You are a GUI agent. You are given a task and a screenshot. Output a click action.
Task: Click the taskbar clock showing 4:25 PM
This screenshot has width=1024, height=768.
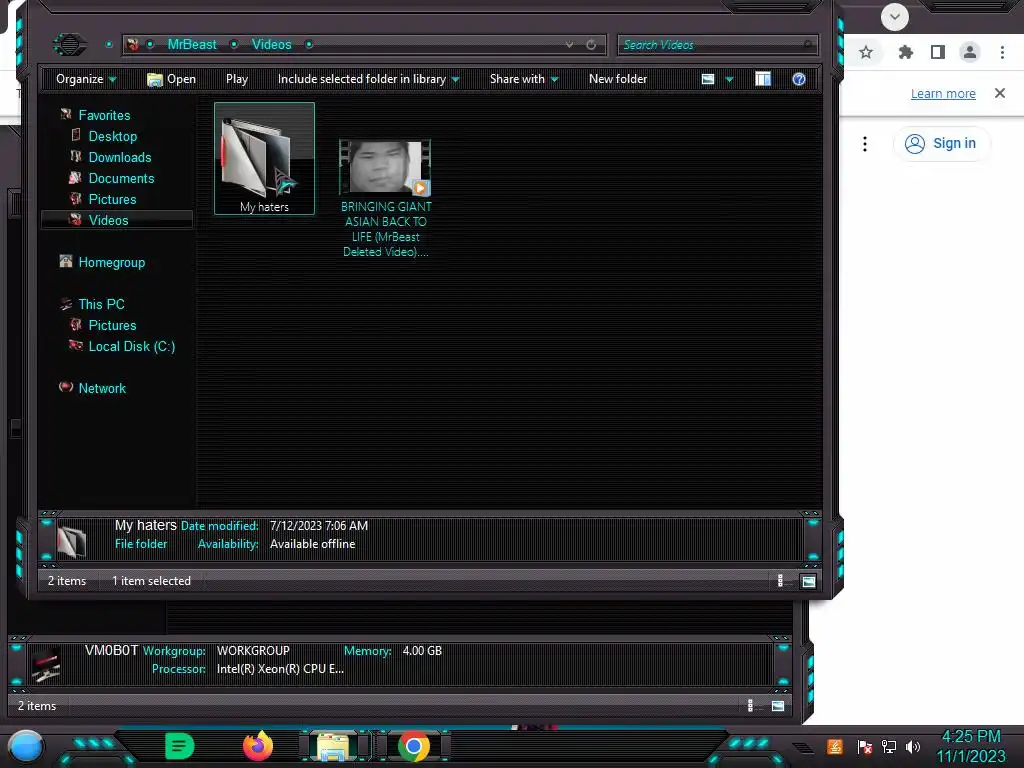pyautogui.click(x=971, y=746)
